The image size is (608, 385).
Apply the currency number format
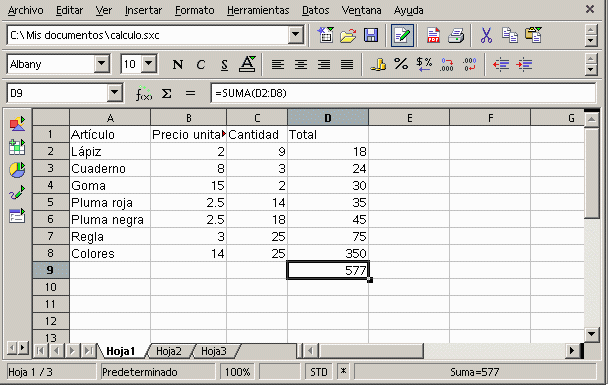tap(378, 64)
